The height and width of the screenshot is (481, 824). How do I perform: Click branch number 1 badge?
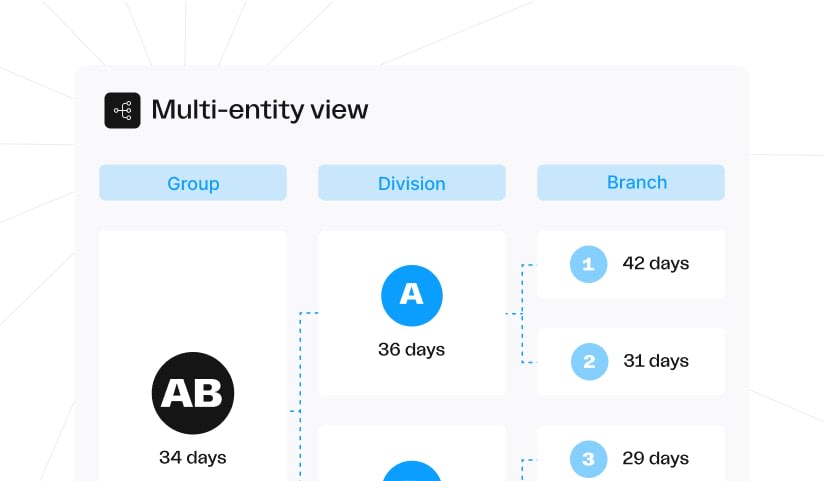(589, 264)
